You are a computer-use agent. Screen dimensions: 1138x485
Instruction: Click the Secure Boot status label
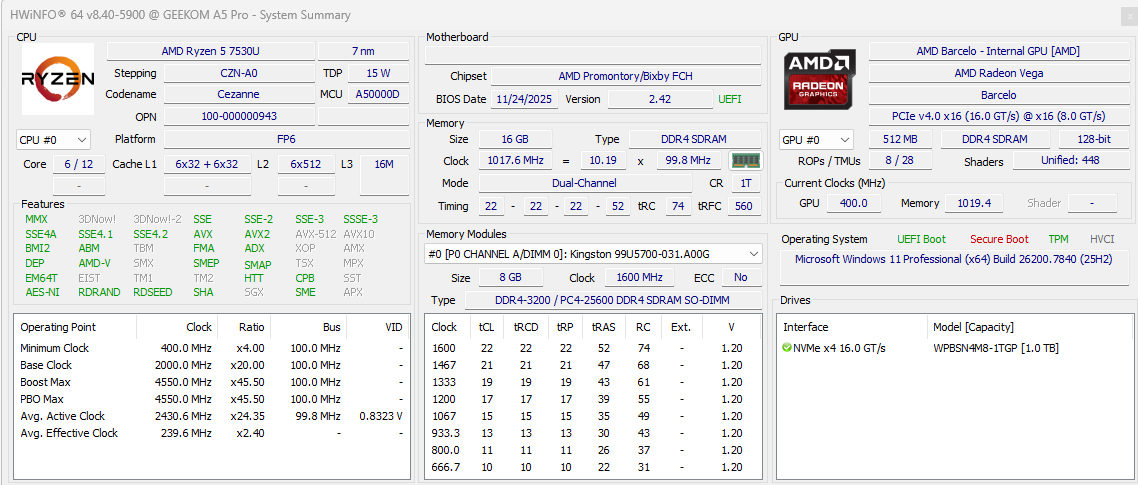tap(998, 239)
